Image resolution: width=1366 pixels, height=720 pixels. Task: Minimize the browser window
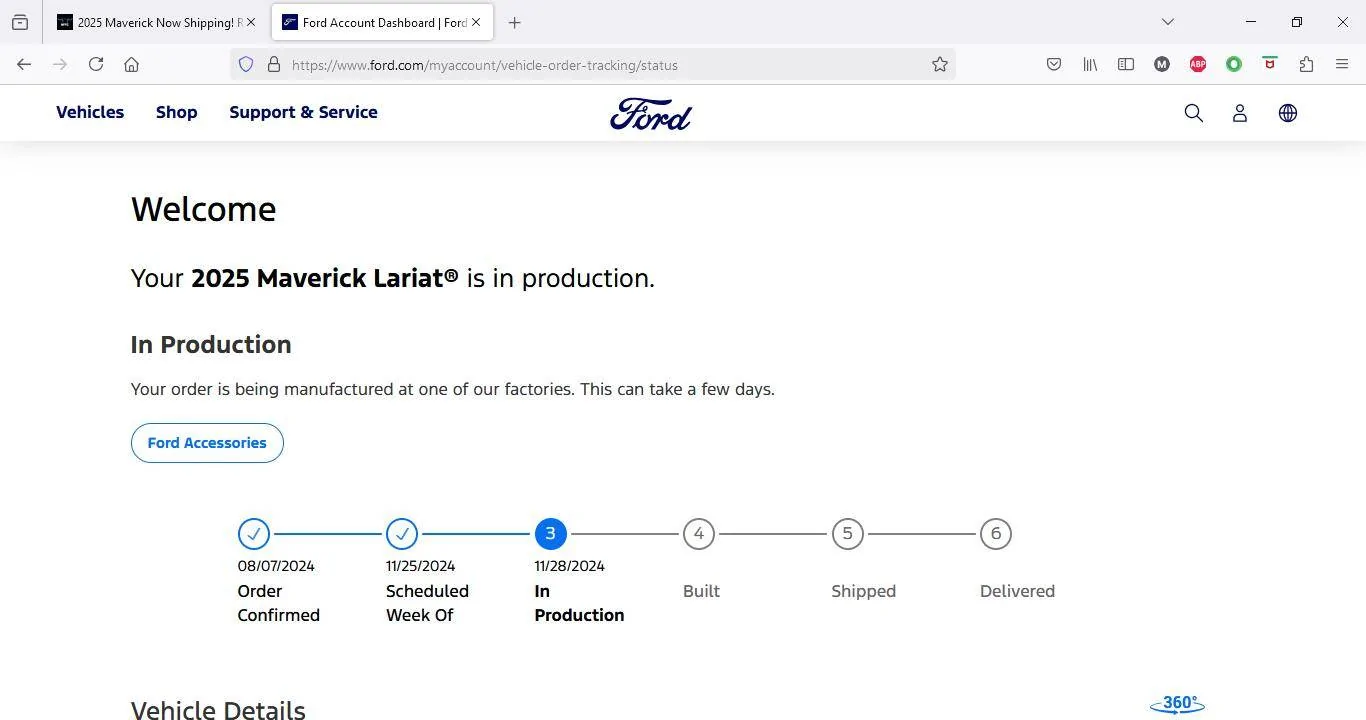pos(1250,22)
